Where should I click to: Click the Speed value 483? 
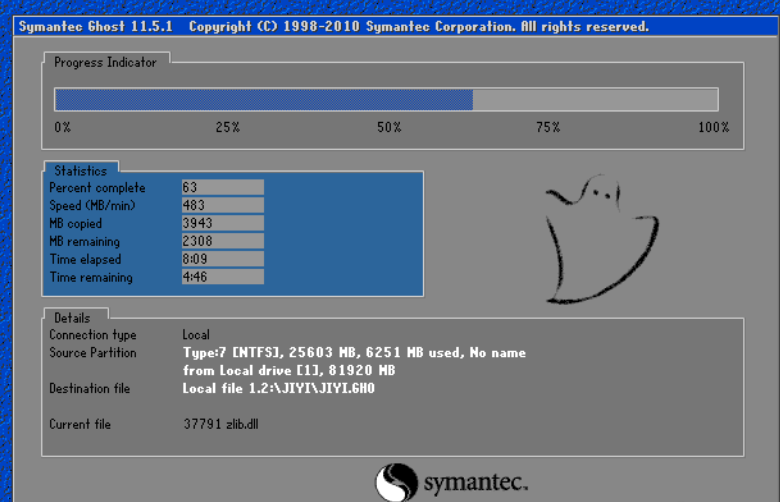[x=222, y=205]
